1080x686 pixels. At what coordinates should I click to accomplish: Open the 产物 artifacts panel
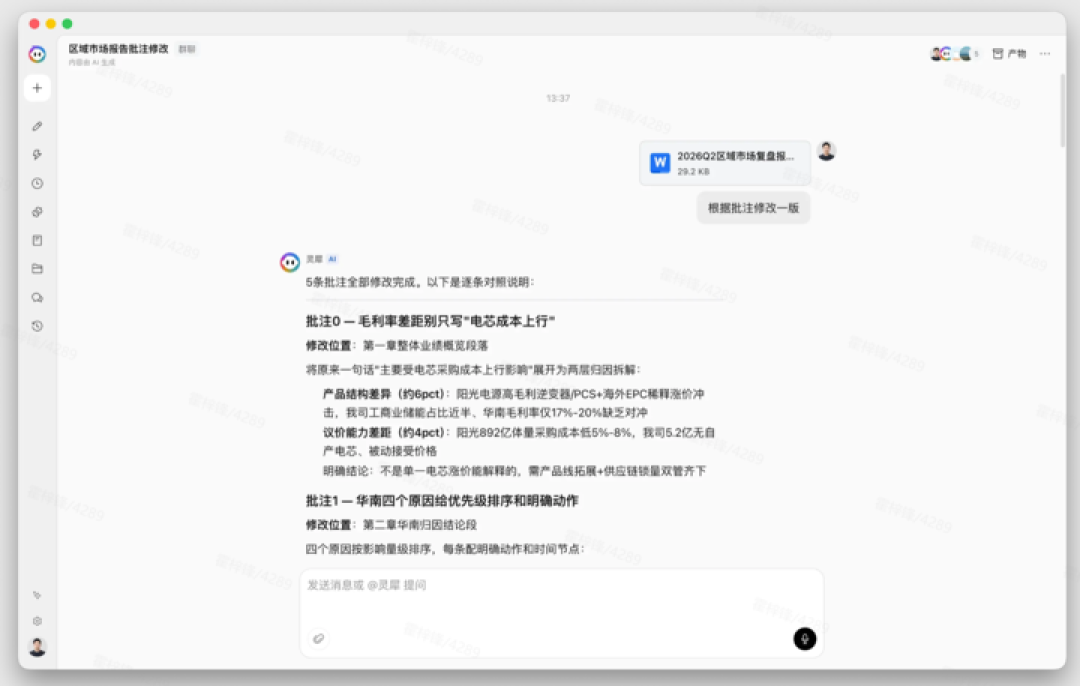1009,54
